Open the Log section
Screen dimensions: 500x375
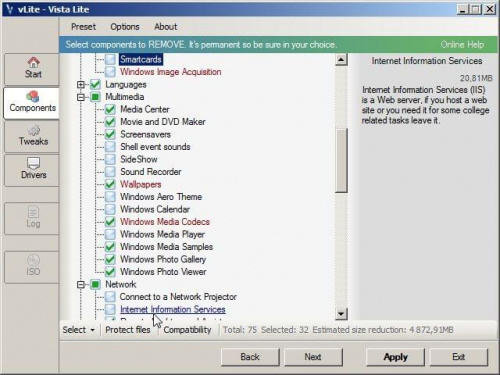click(x=32, y=218)
